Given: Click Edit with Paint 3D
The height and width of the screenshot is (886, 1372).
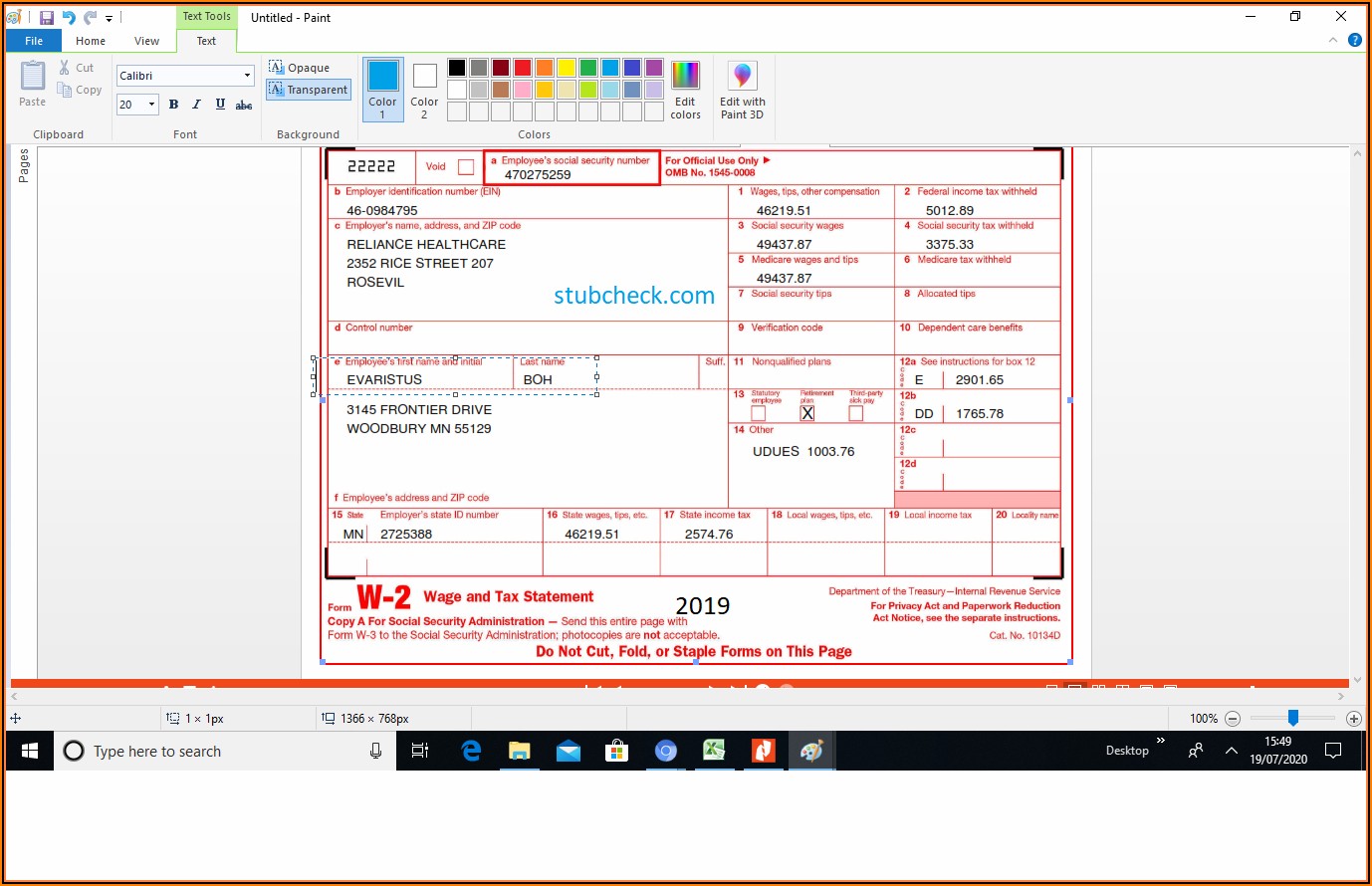Looking at the screenshot, I should tap(742, 90).
